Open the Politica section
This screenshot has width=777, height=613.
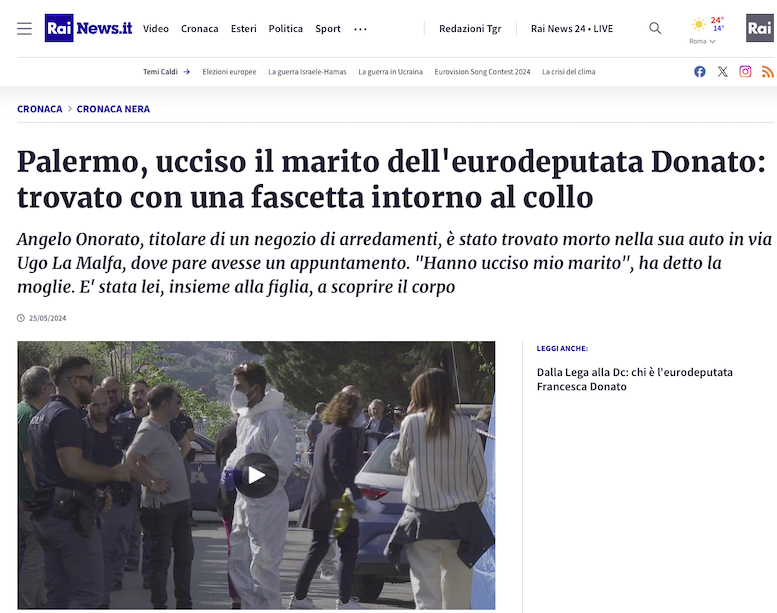(x=286, y=29)
